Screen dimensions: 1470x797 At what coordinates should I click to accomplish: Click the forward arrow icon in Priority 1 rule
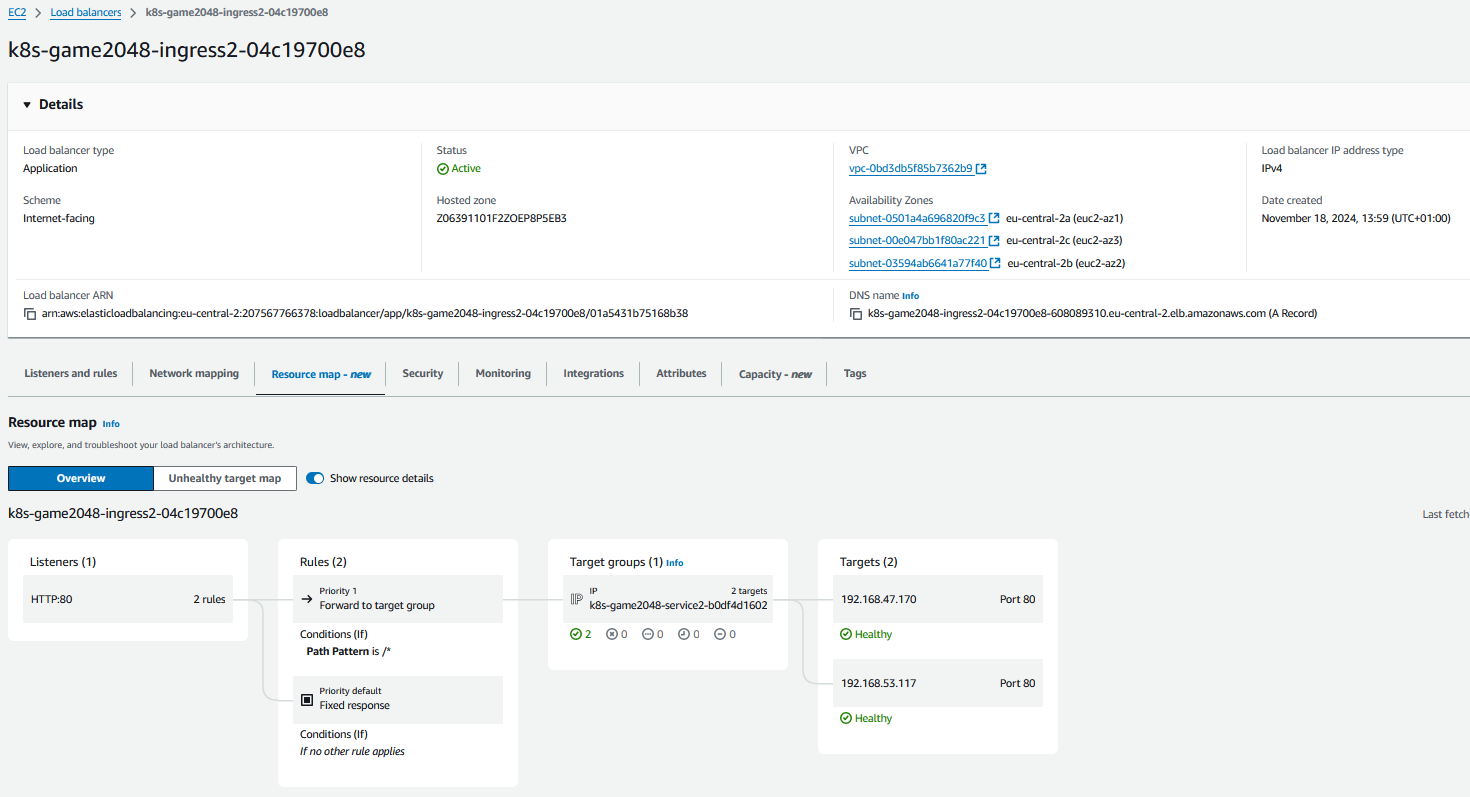307,599
